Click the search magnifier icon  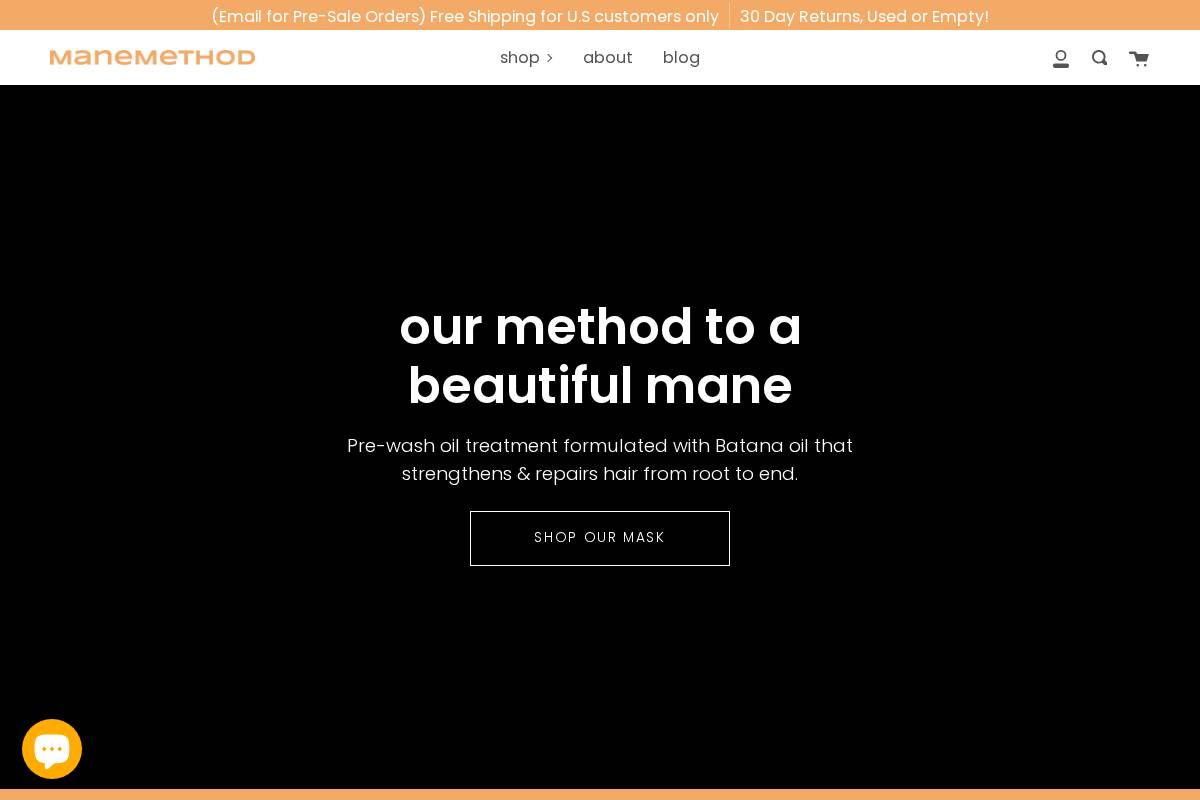(x=1099, y=58)
